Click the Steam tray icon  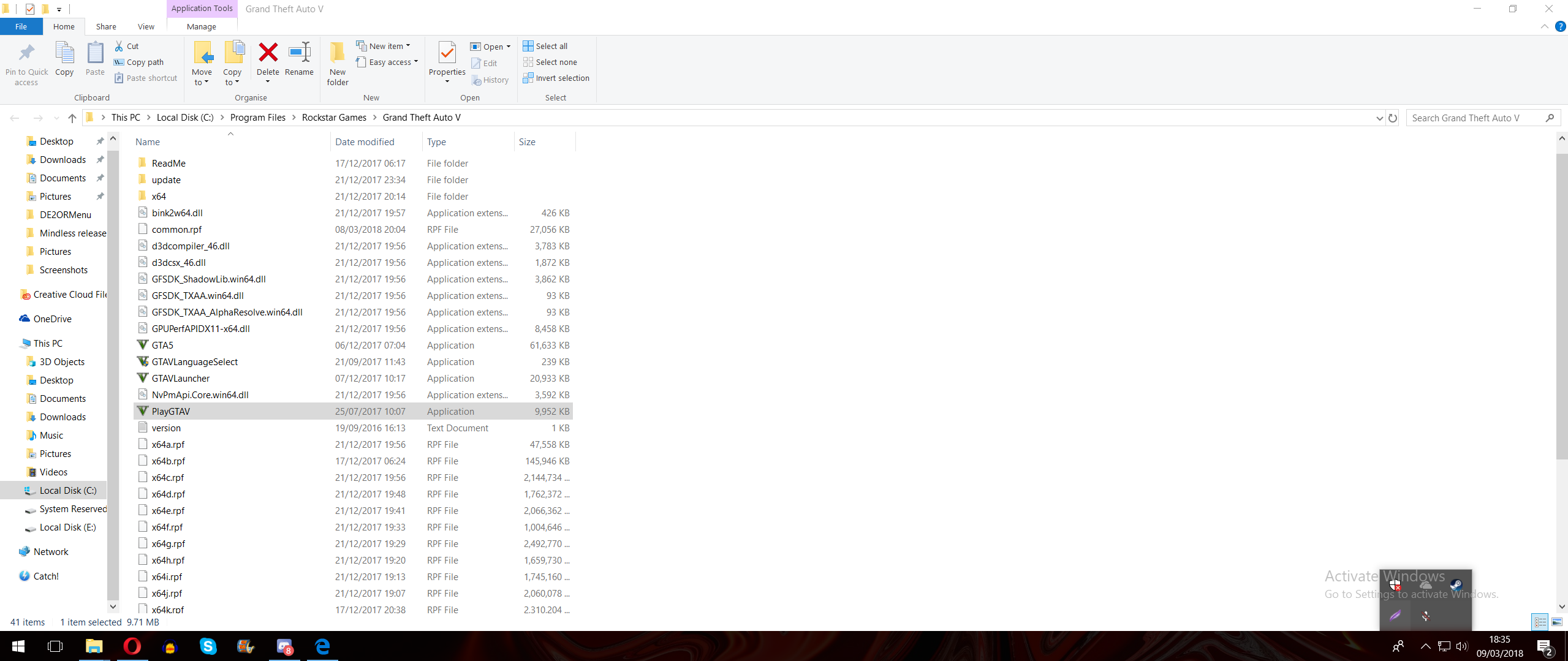click(1456, 584)
